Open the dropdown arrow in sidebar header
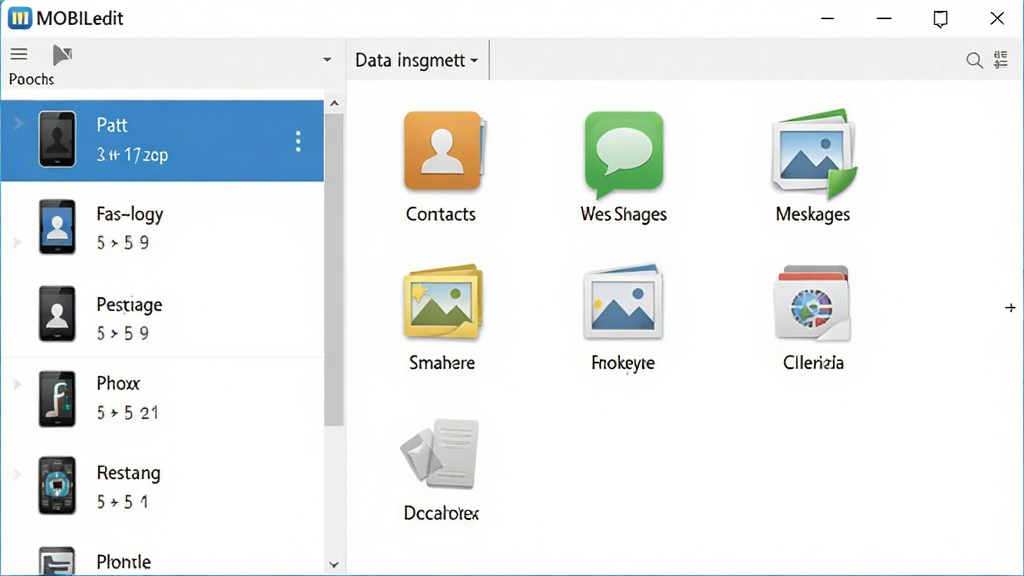Image resolution: width=1024 pixels, height=576 pixels. [x=327, y=60]
